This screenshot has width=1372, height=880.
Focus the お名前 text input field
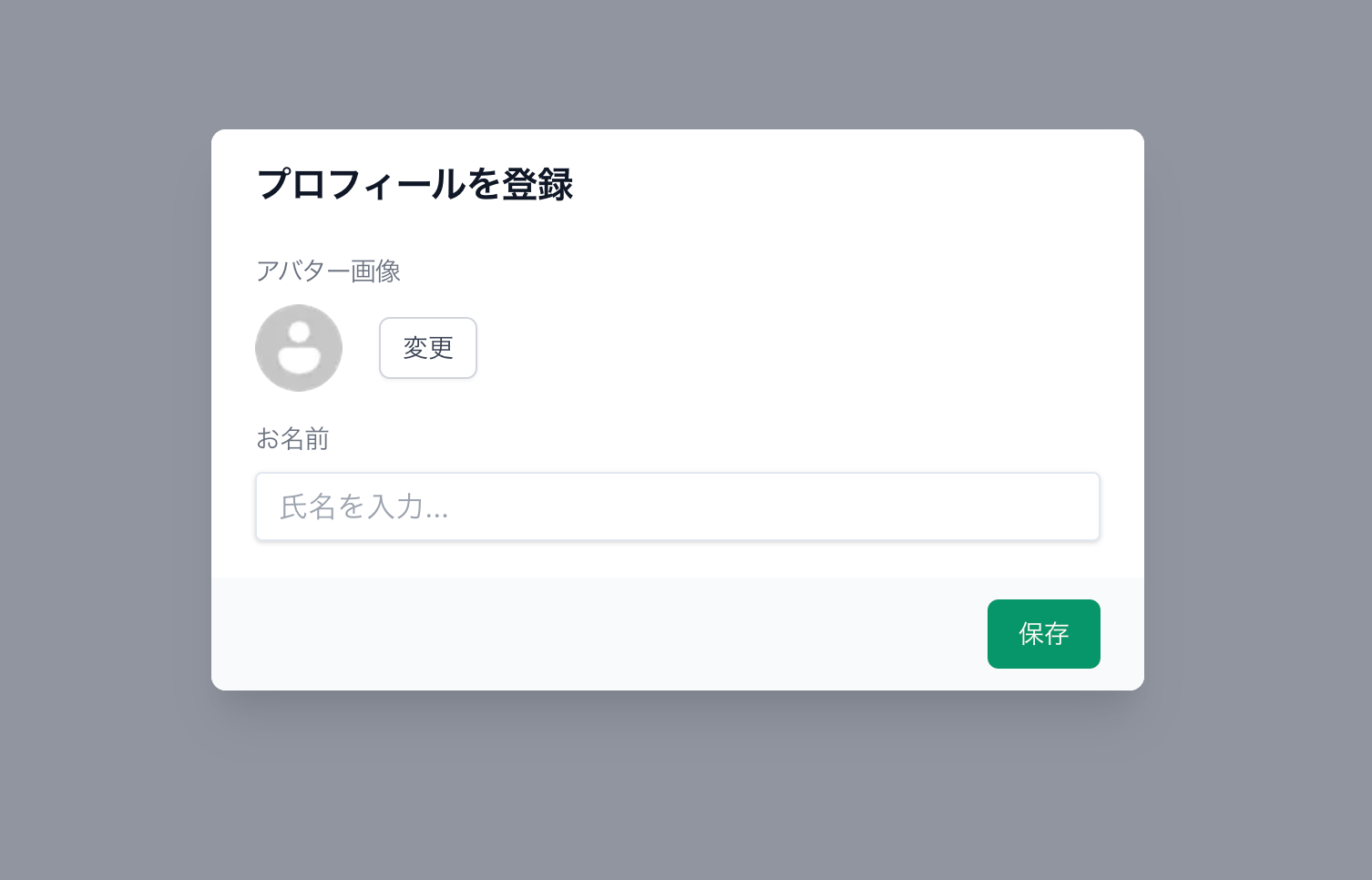(x=678, y=507)
